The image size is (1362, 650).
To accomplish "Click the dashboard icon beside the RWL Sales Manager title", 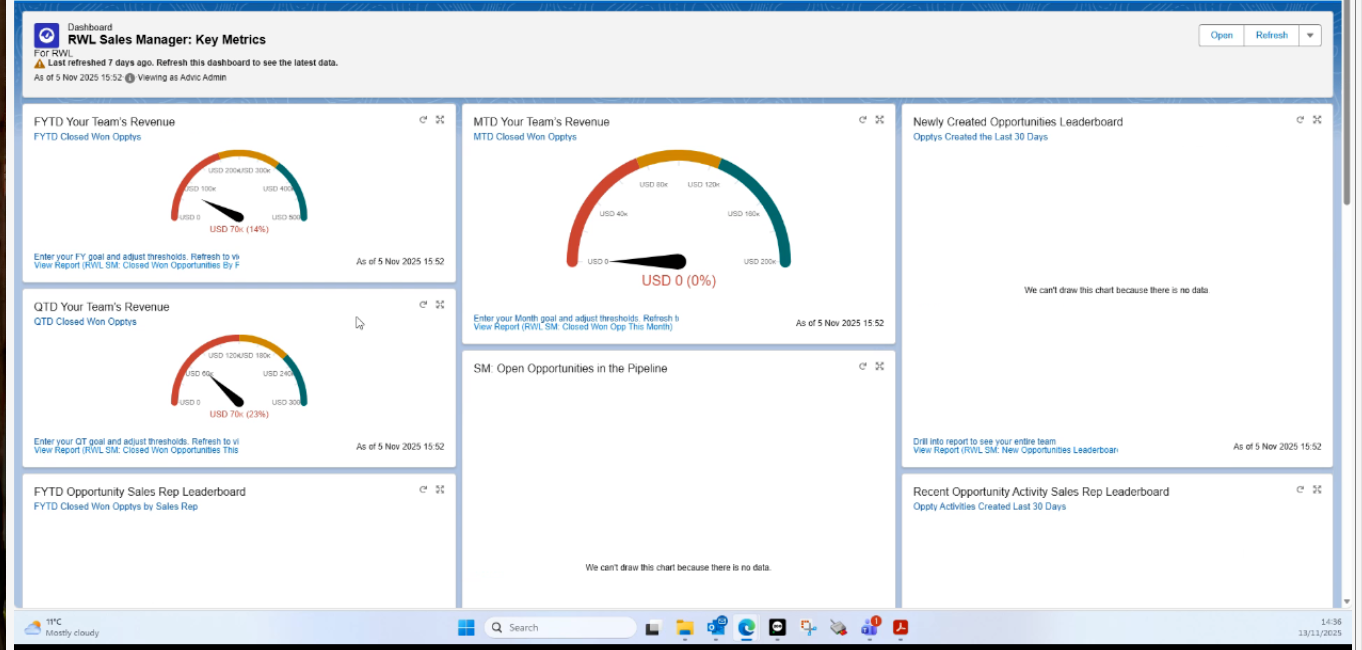I will coord(46,35).
